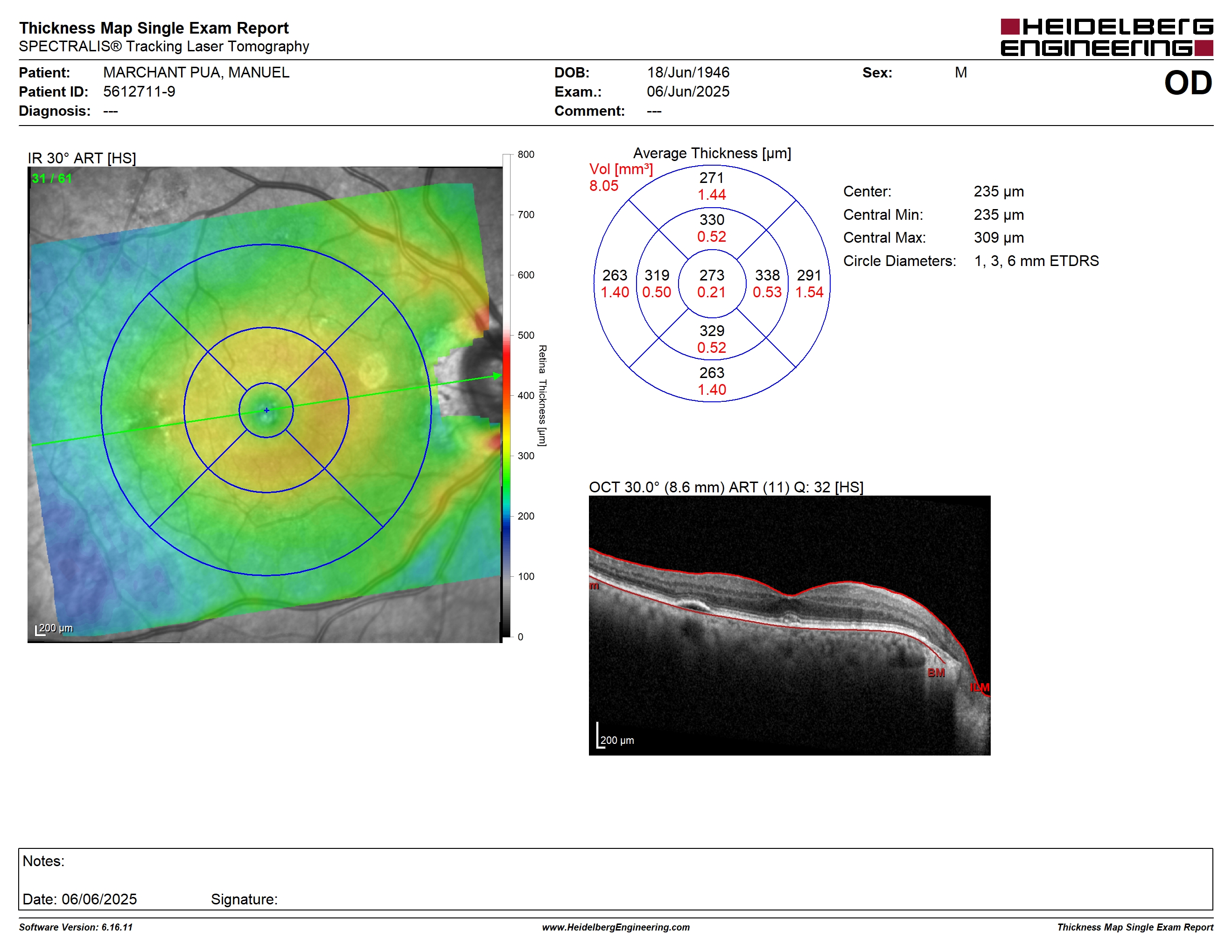This screenshot has width=1232, height=952.
Task: Click patient name MARCHANT PUA, MANUEL
Action: coord(196,72)
